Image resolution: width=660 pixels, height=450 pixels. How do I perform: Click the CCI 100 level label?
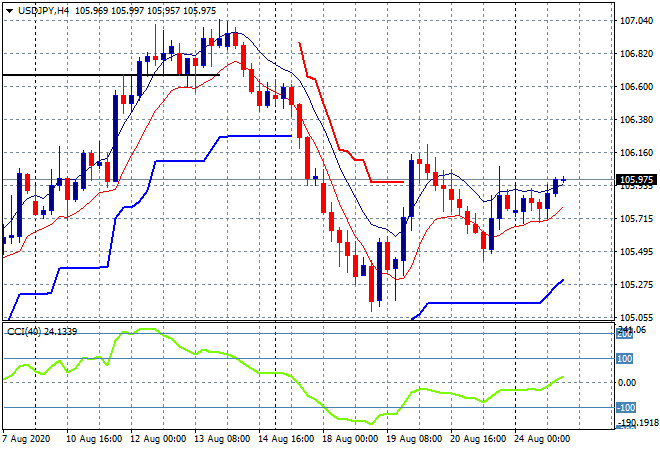[x=624, y=359]
